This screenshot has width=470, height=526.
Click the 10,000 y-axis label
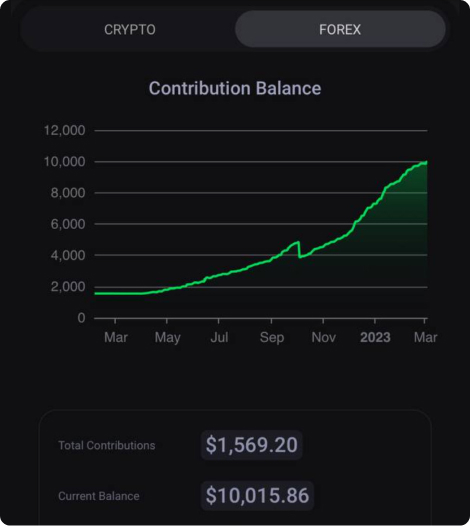[x=65, y=162]
